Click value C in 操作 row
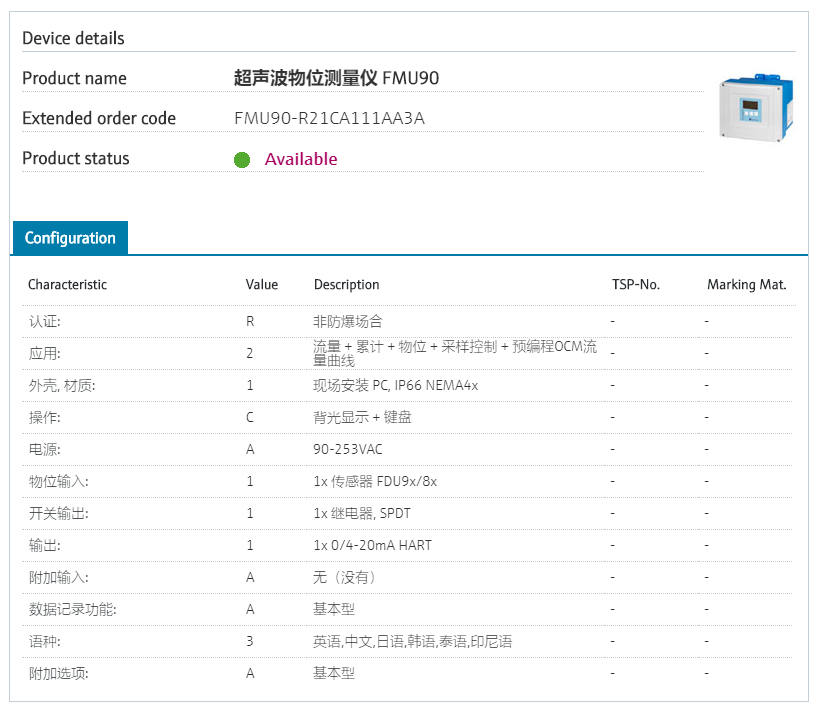Screen dimensions: 815x707 click(x=250, y=417)
